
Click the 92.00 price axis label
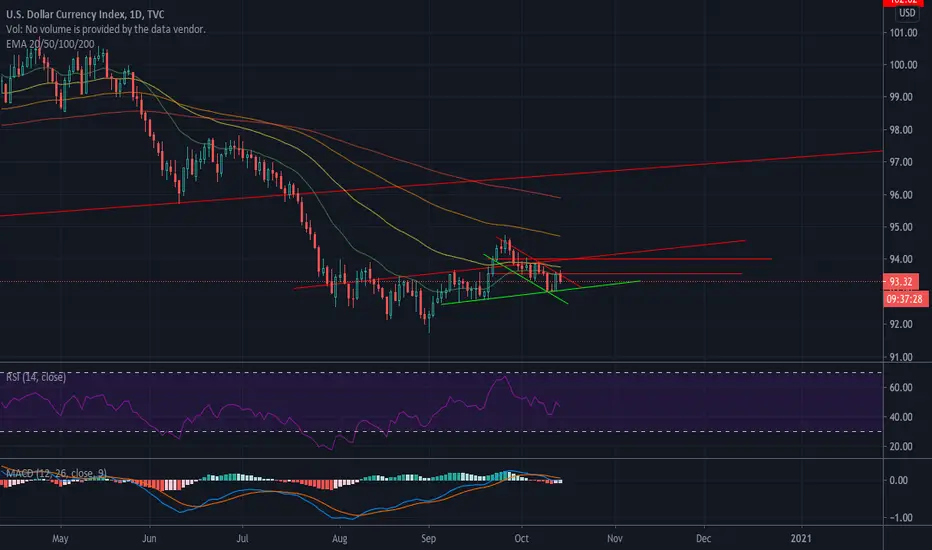coord(900,324)
